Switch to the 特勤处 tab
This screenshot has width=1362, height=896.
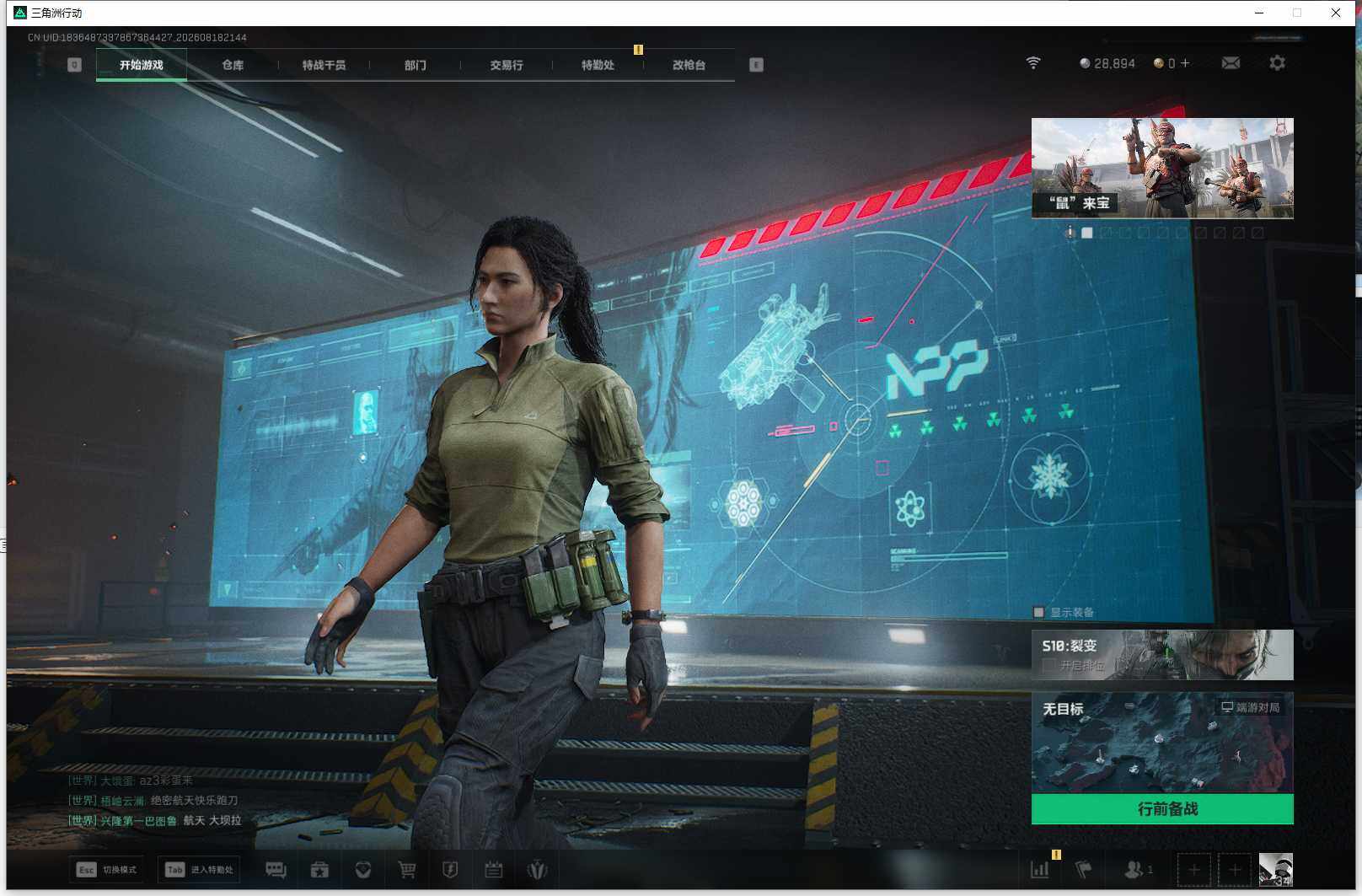coord(598,65)
